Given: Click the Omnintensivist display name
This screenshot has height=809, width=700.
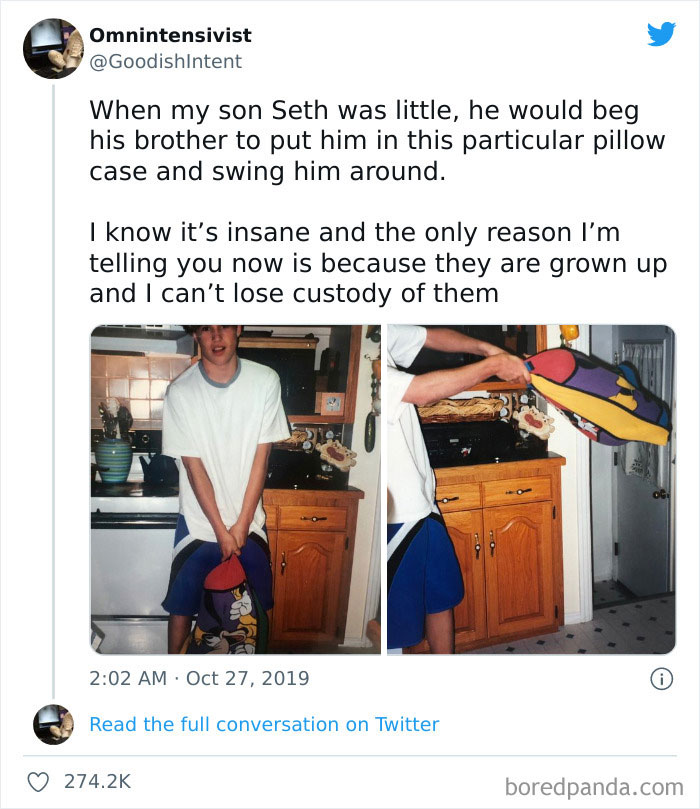Looking at the screenshot, I should [x=170, y=35].
